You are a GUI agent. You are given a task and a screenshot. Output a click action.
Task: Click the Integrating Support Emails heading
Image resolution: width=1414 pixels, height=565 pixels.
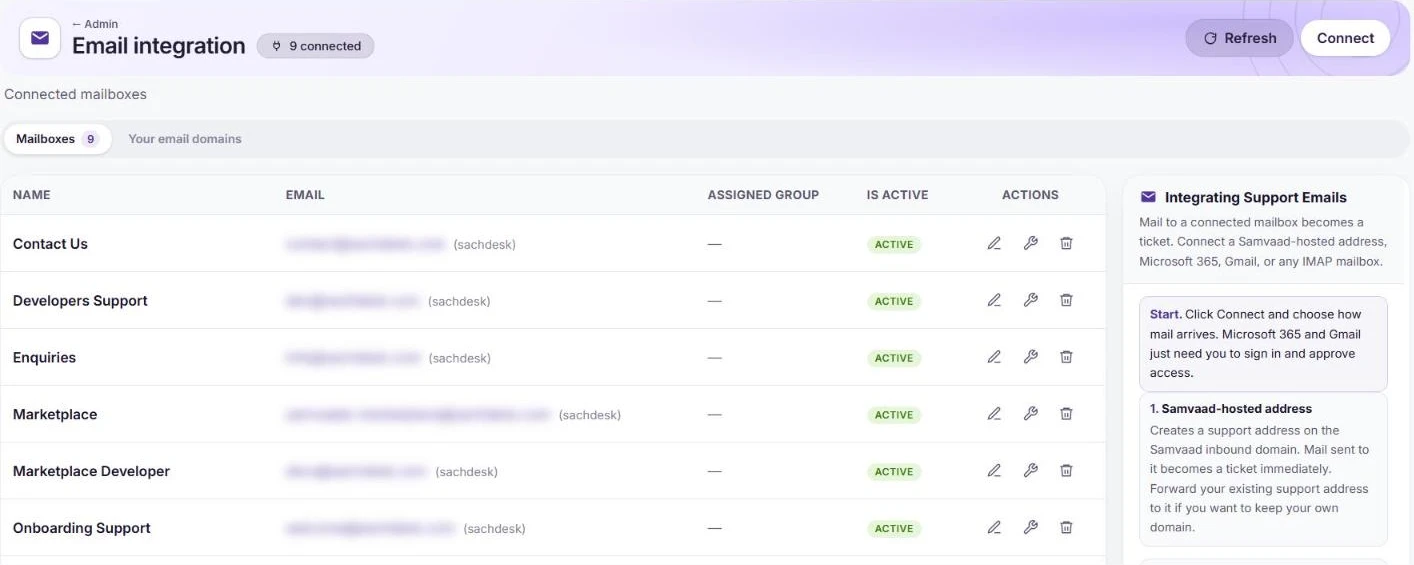pyautogui.click(x=1255, y=197)
